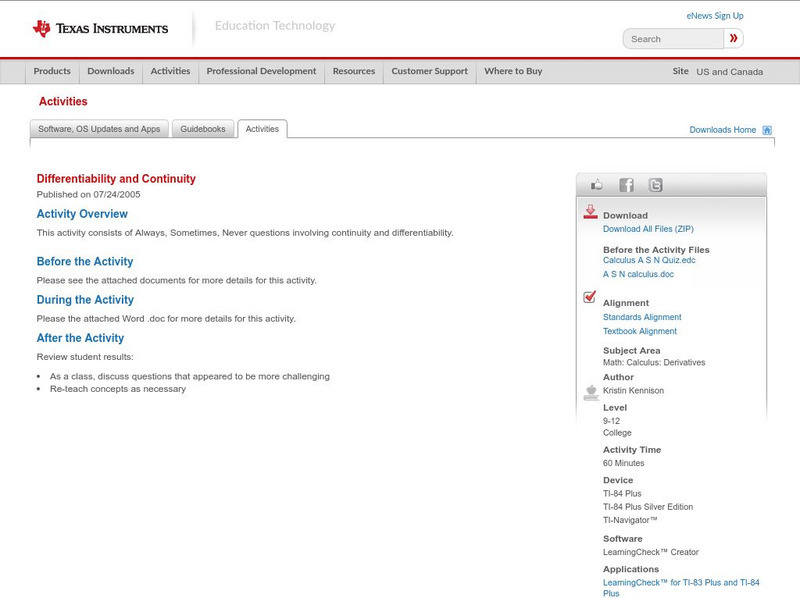Viewport: 800px width, 598px height.
Task: Click Download All Files (ZIP) link
Action: coord(648,229)
